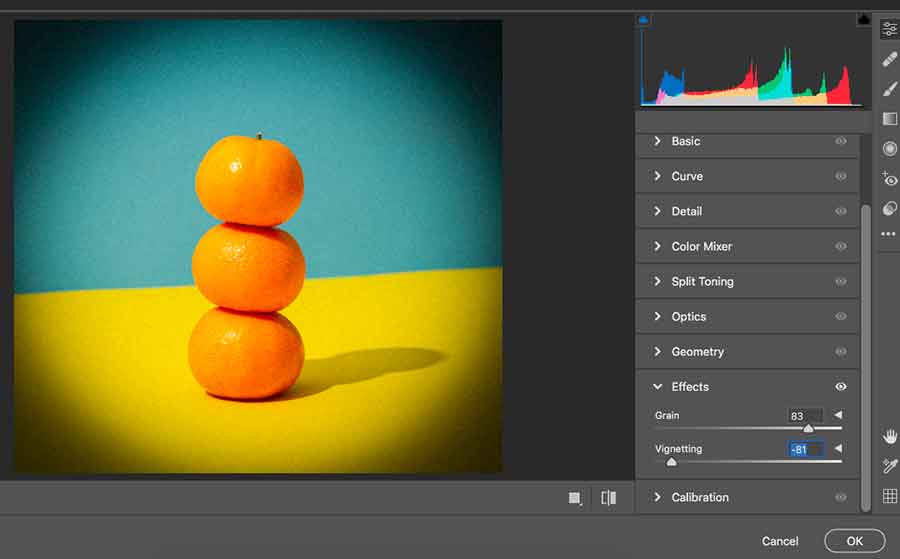Select the Adjustment Brush tool
Screen dimensions: 900x559
(x=890, y=89)
